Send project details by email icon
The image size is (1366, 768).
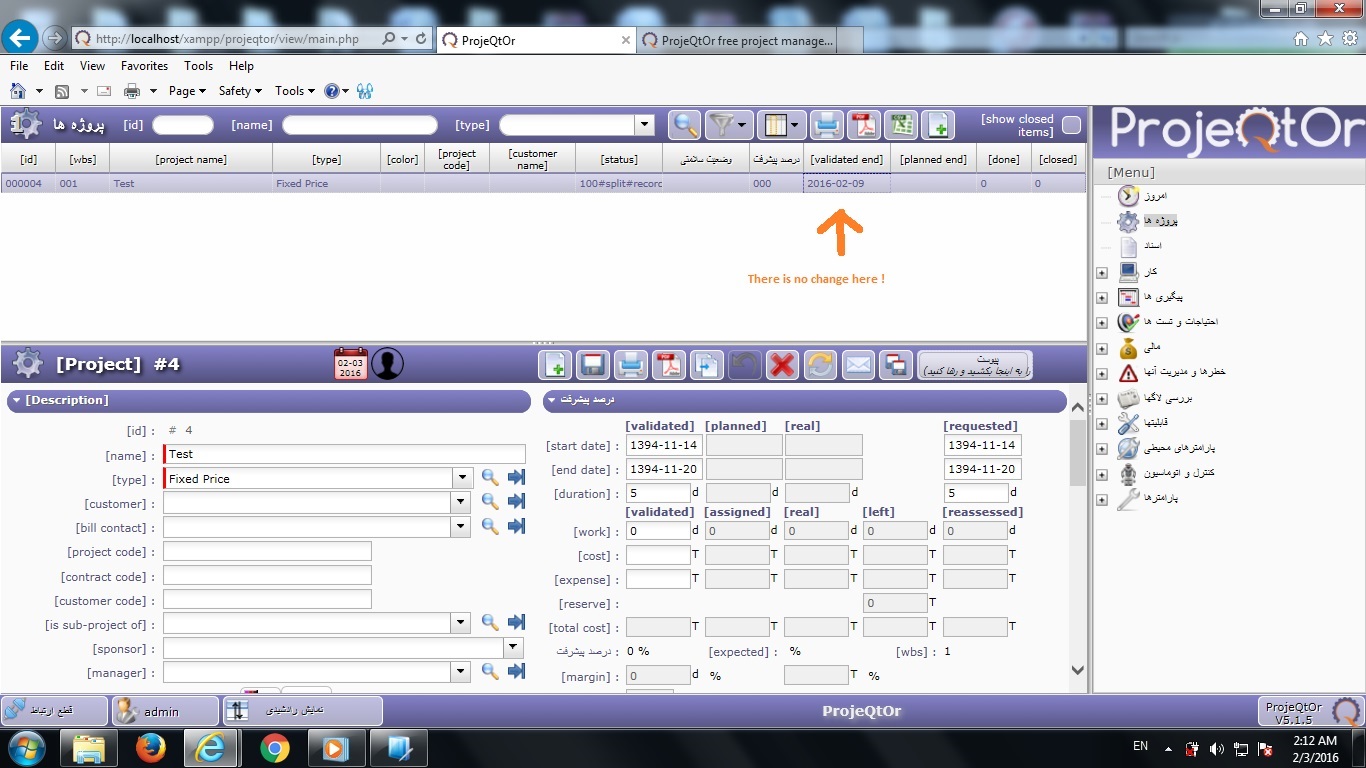pyautogui.click(x=858, y=365)
